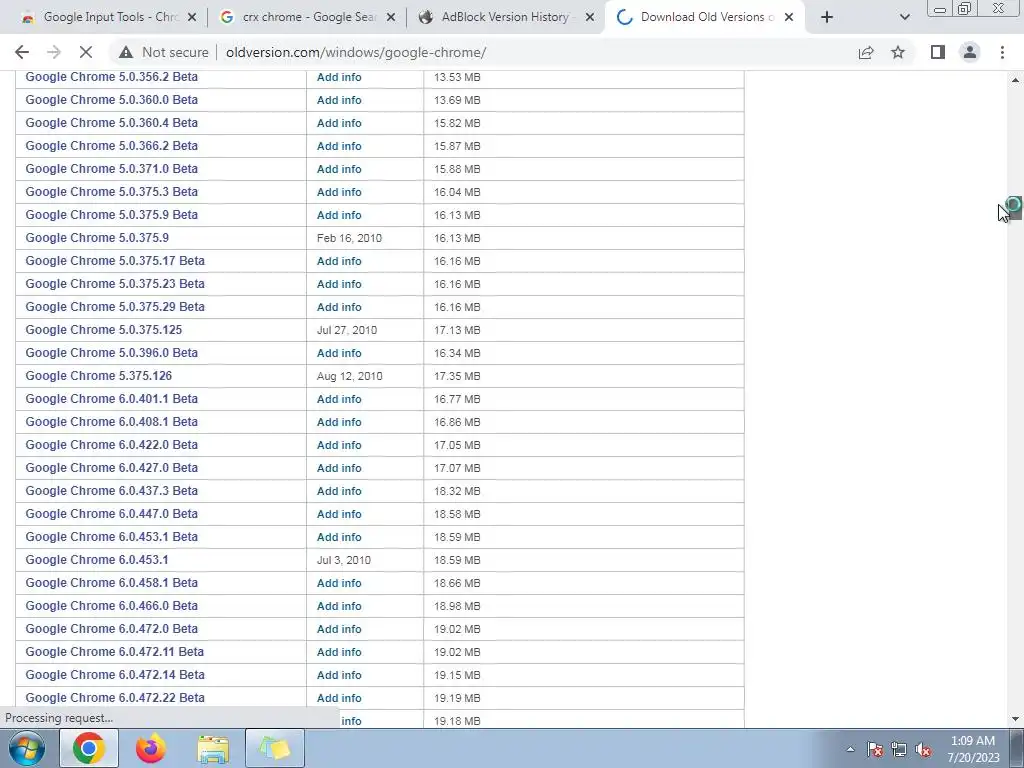This screenshot has height=768, width=1024.
Task: Open Google Chrome 5.0.360.0 Beta link
Action: 112,100
